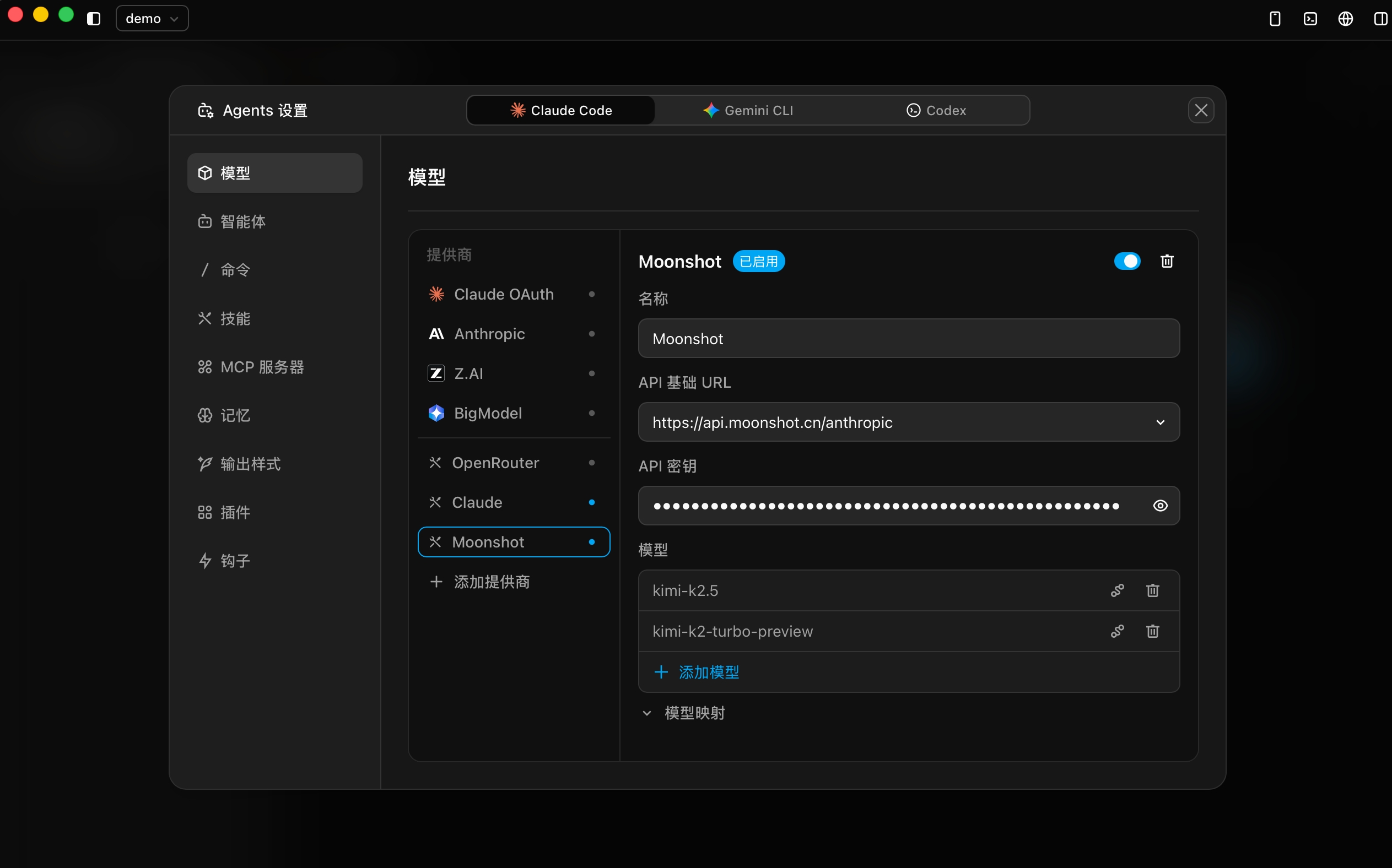This screenshot has width=1392, height=868.
Task: Switch to the Codex tab
Action: click(936, 110)
